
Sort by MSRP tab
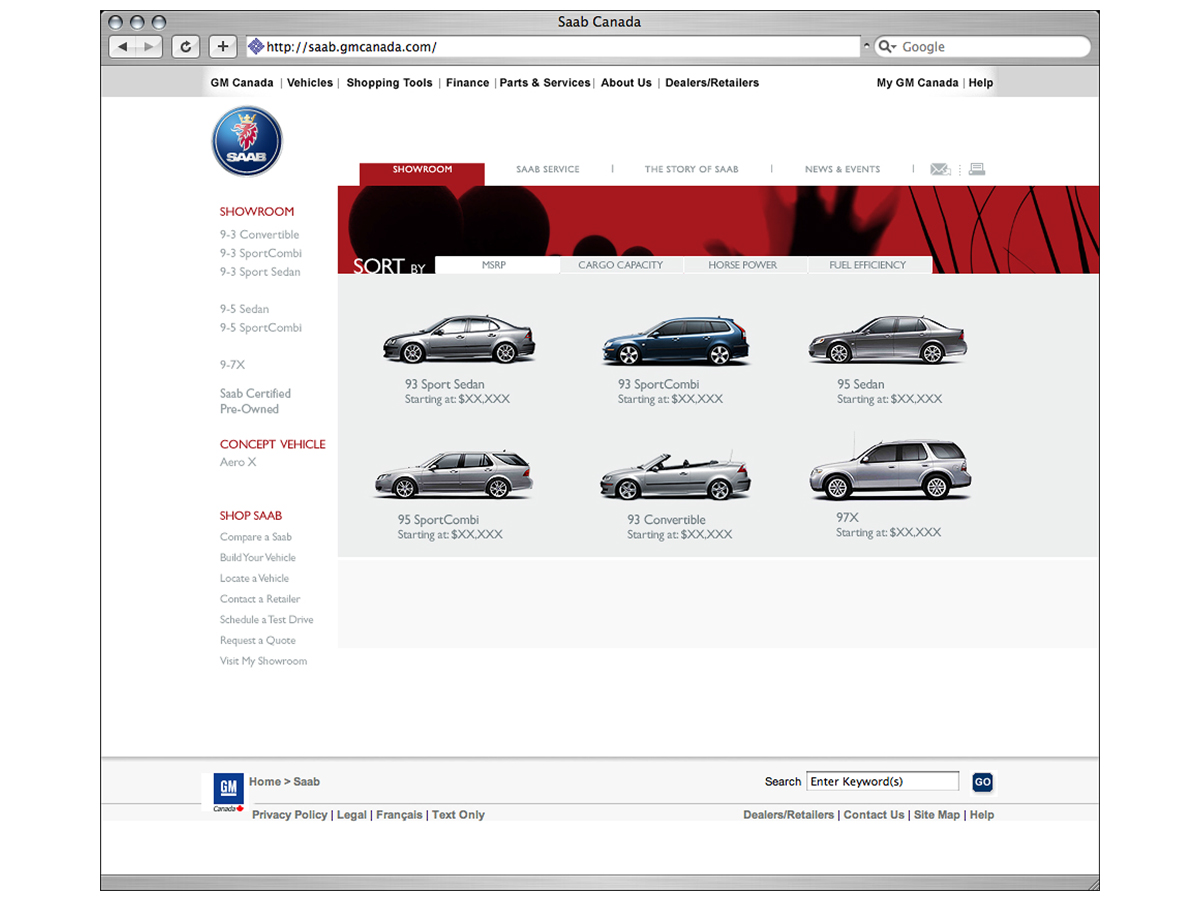point(497,265)
